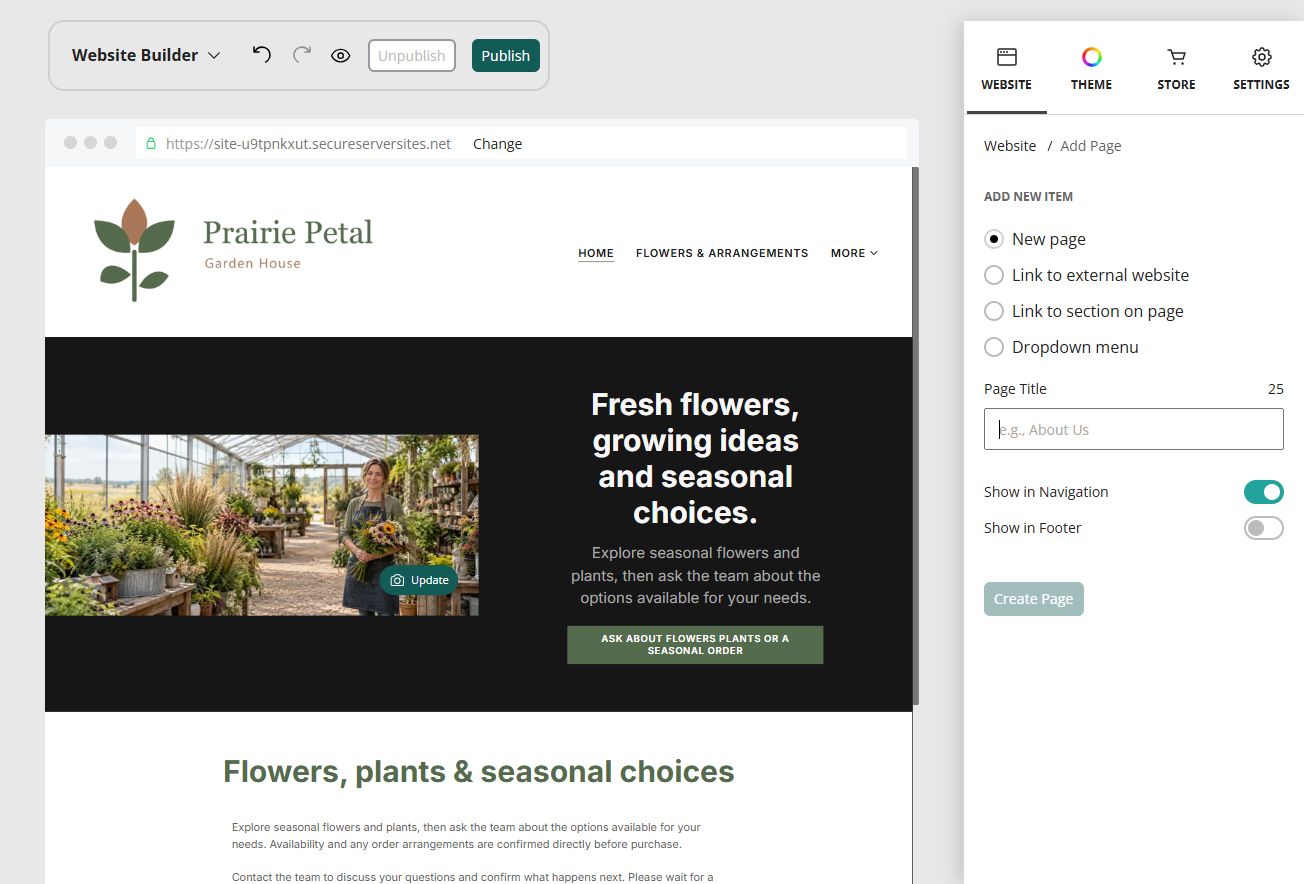
Task: Open the Website Builder dropdown menu
Action: coord(145,55)
